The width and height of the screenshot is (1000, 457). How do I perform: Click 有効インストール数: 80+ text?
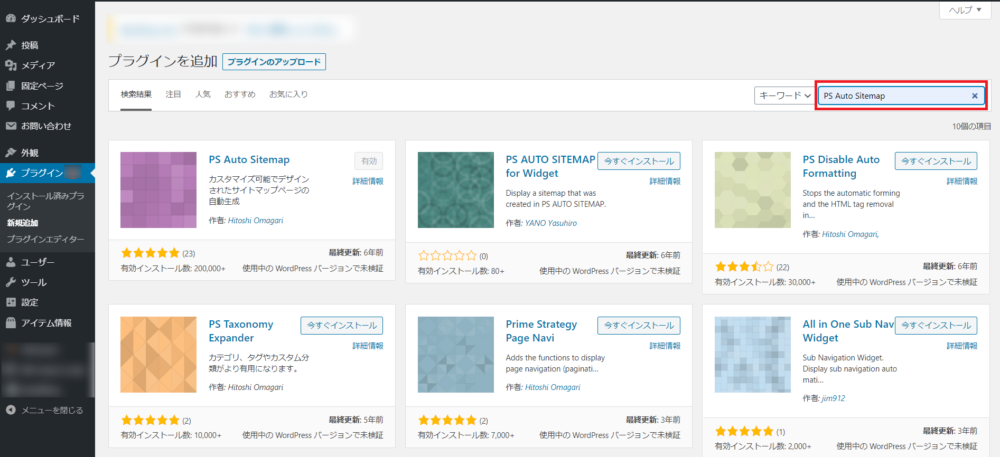click(461, 271)
